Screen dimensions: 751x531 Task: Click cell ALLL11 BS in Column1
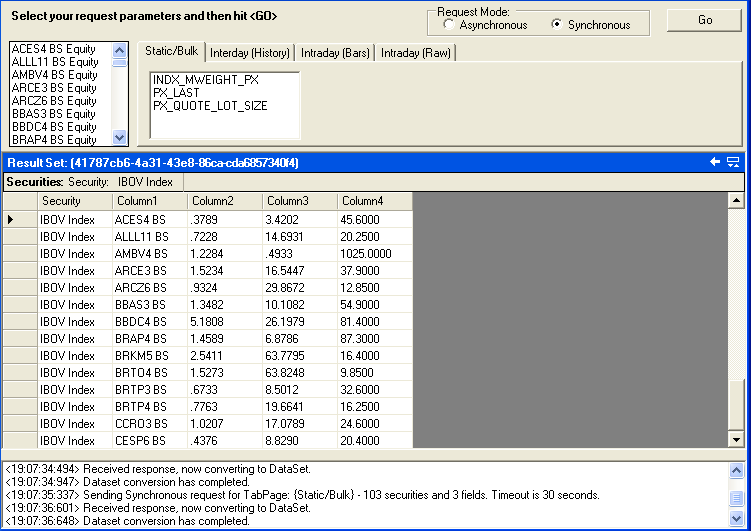150,237
